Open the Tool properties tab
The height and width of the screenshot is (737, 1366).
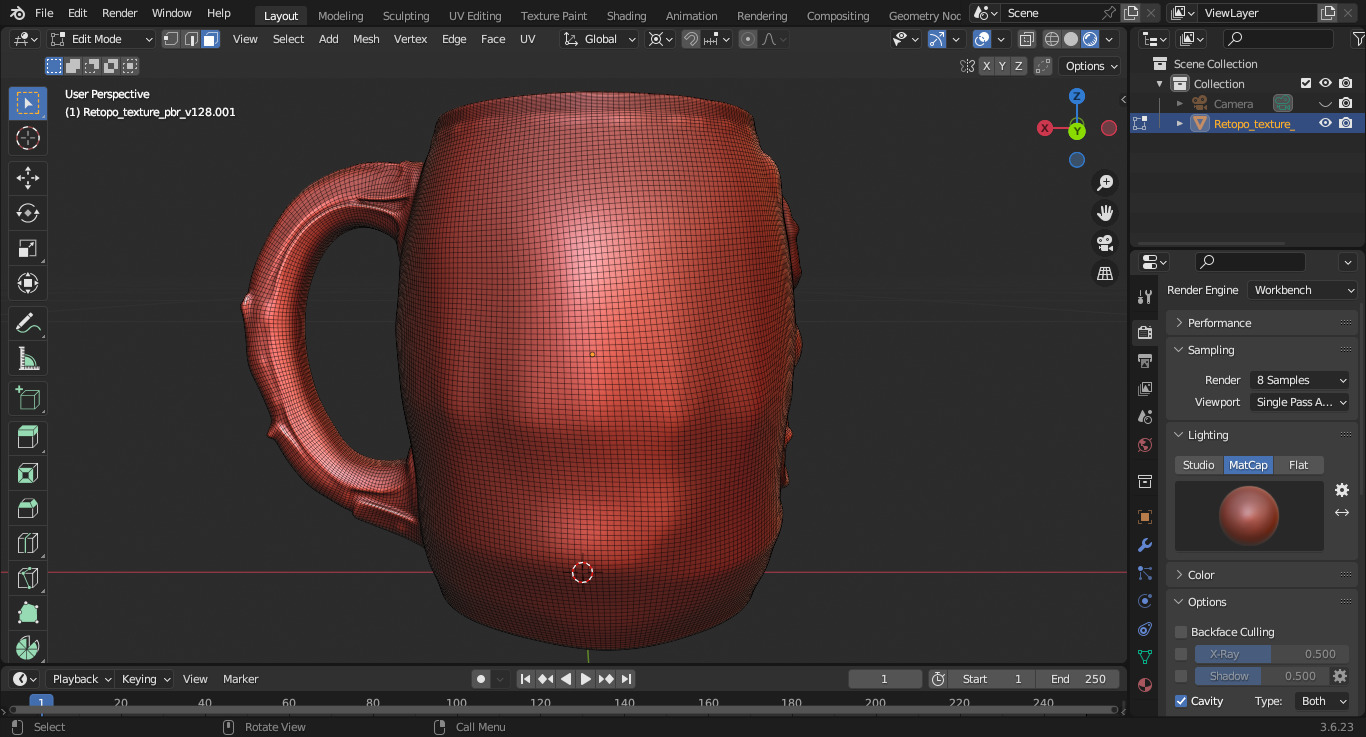click(1145, 297)
